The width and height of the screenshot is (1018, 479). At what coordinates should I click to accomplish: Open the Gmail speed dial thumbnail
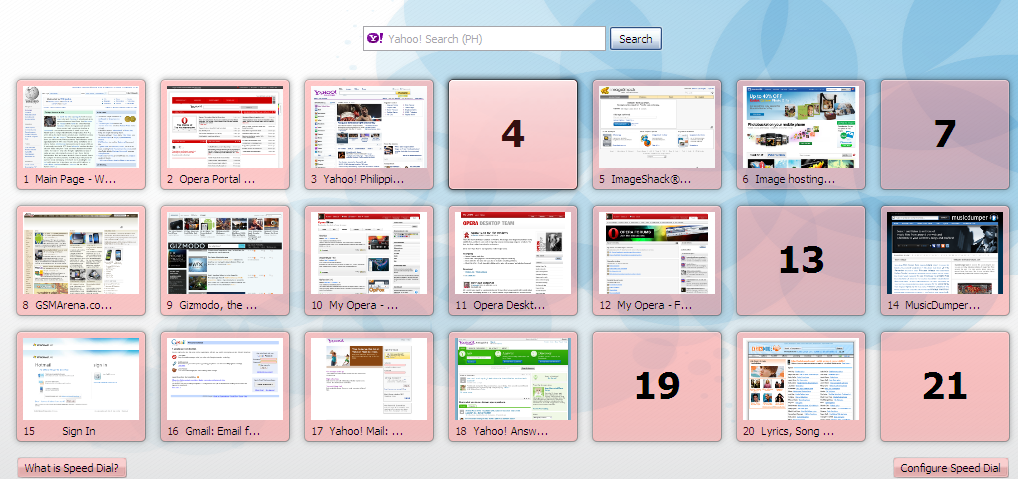(x=225, y=380)
